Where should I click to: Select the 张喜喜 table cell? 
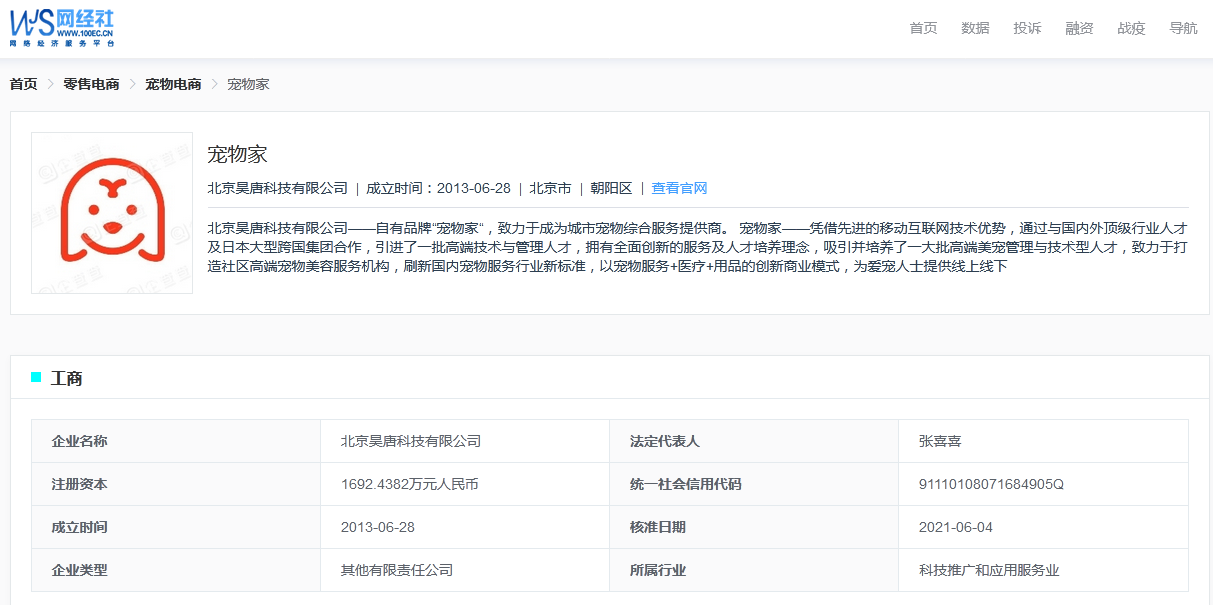click(x=1043, y=441)
